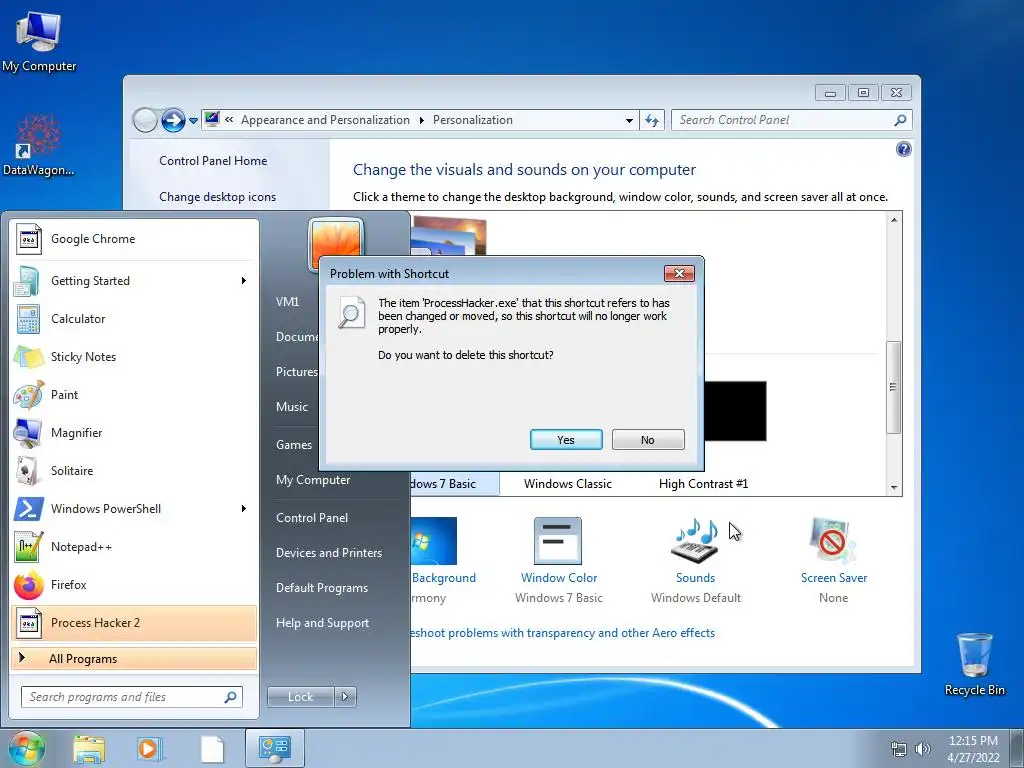The image size is (1024, 768).
Task: Open Control Panel Home link
Action: [x=213, y=161]
